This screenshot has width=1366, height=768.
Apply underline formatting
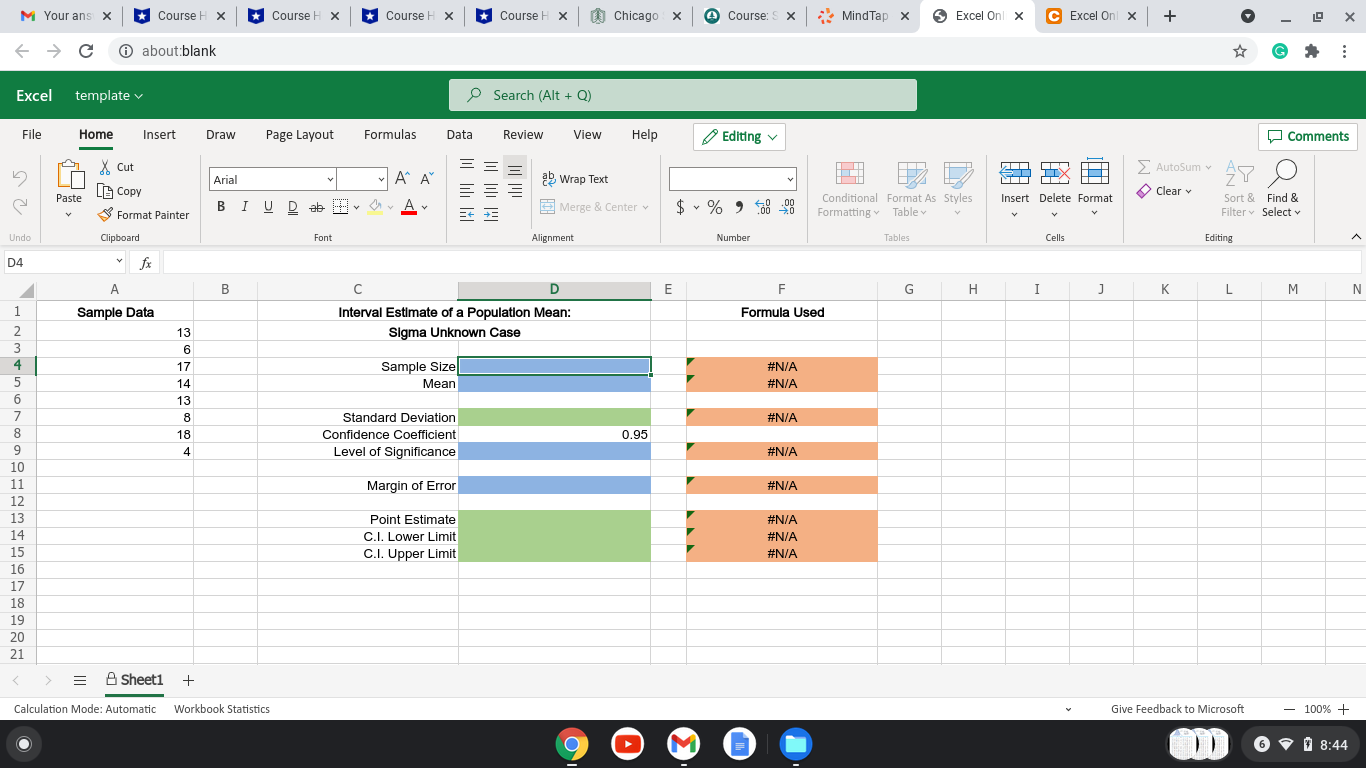click(268, 206)
